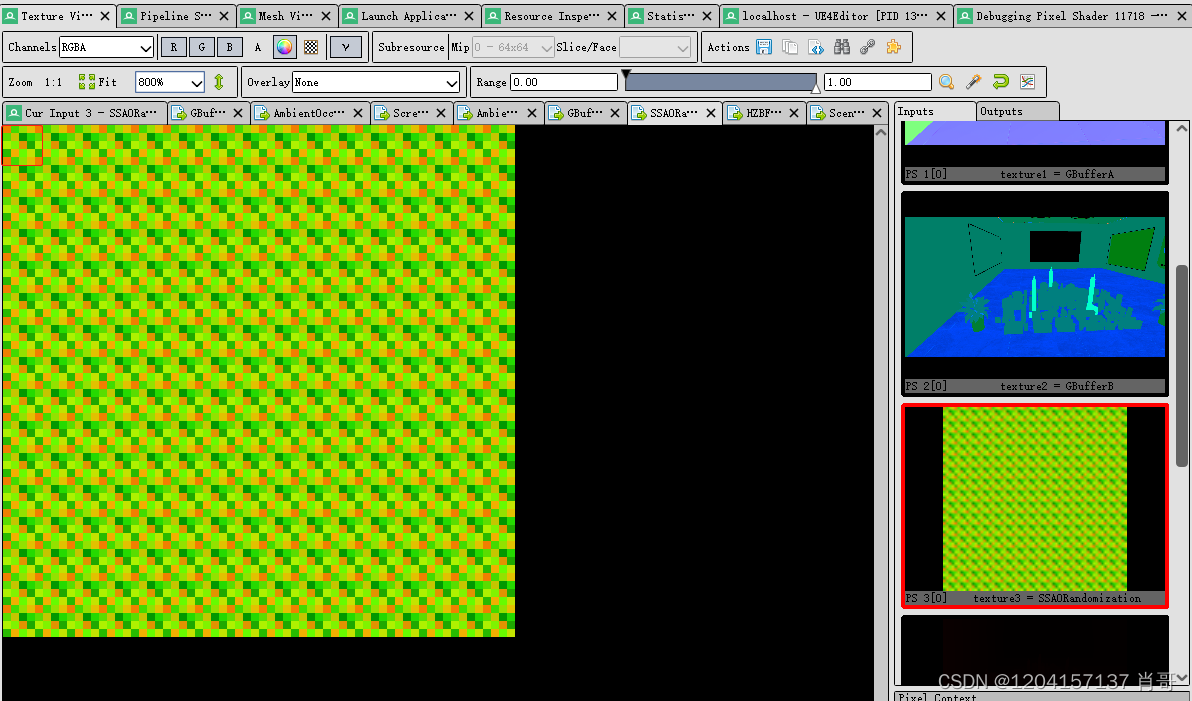The height and width of the screenshot is (701, 1192).
Task: Open the Mip level dropdown
Action: click(513, 47)
